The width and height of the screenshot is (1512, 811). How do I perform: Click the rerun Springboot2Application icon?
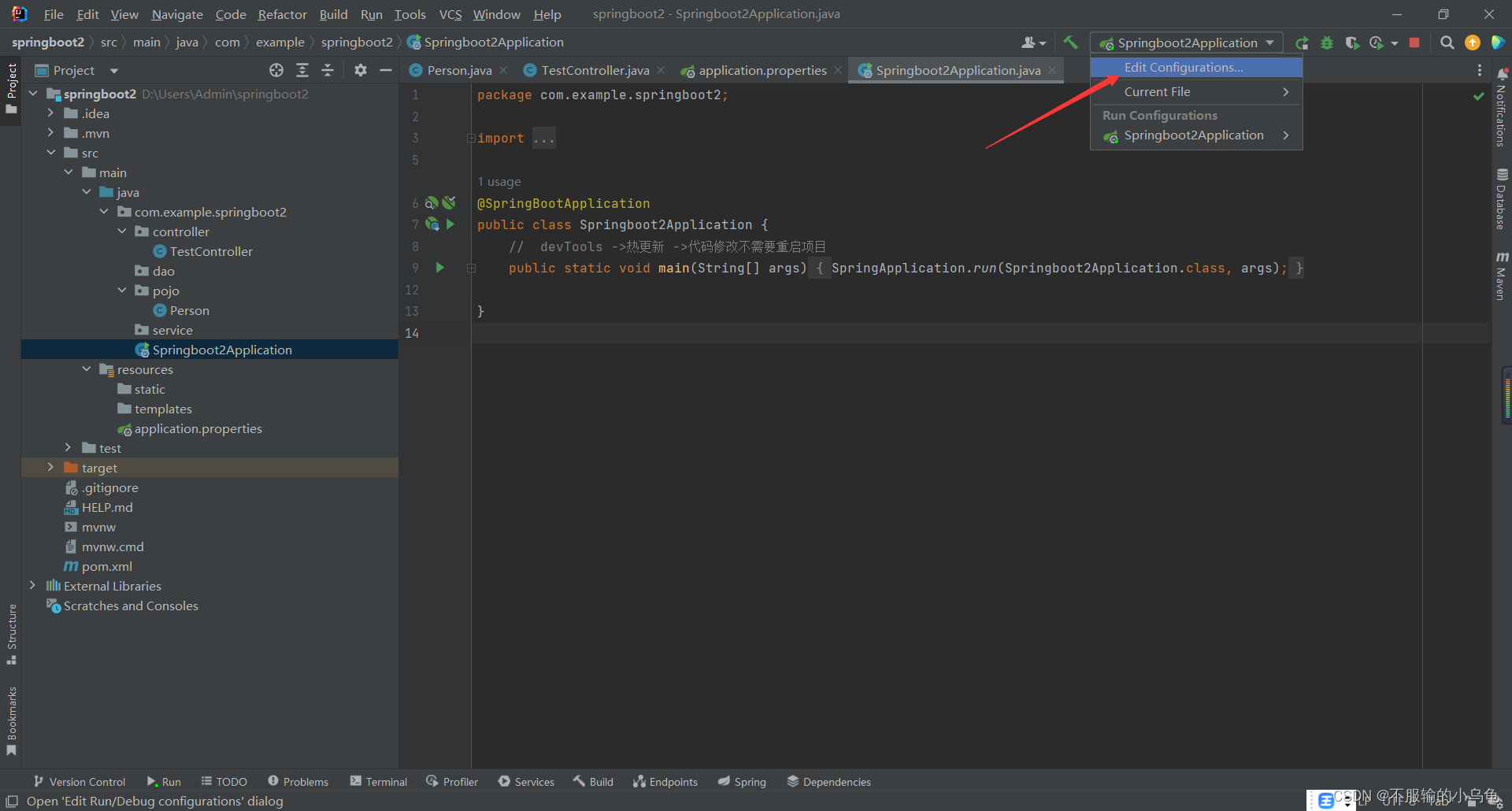click(x=1303, y=43)
